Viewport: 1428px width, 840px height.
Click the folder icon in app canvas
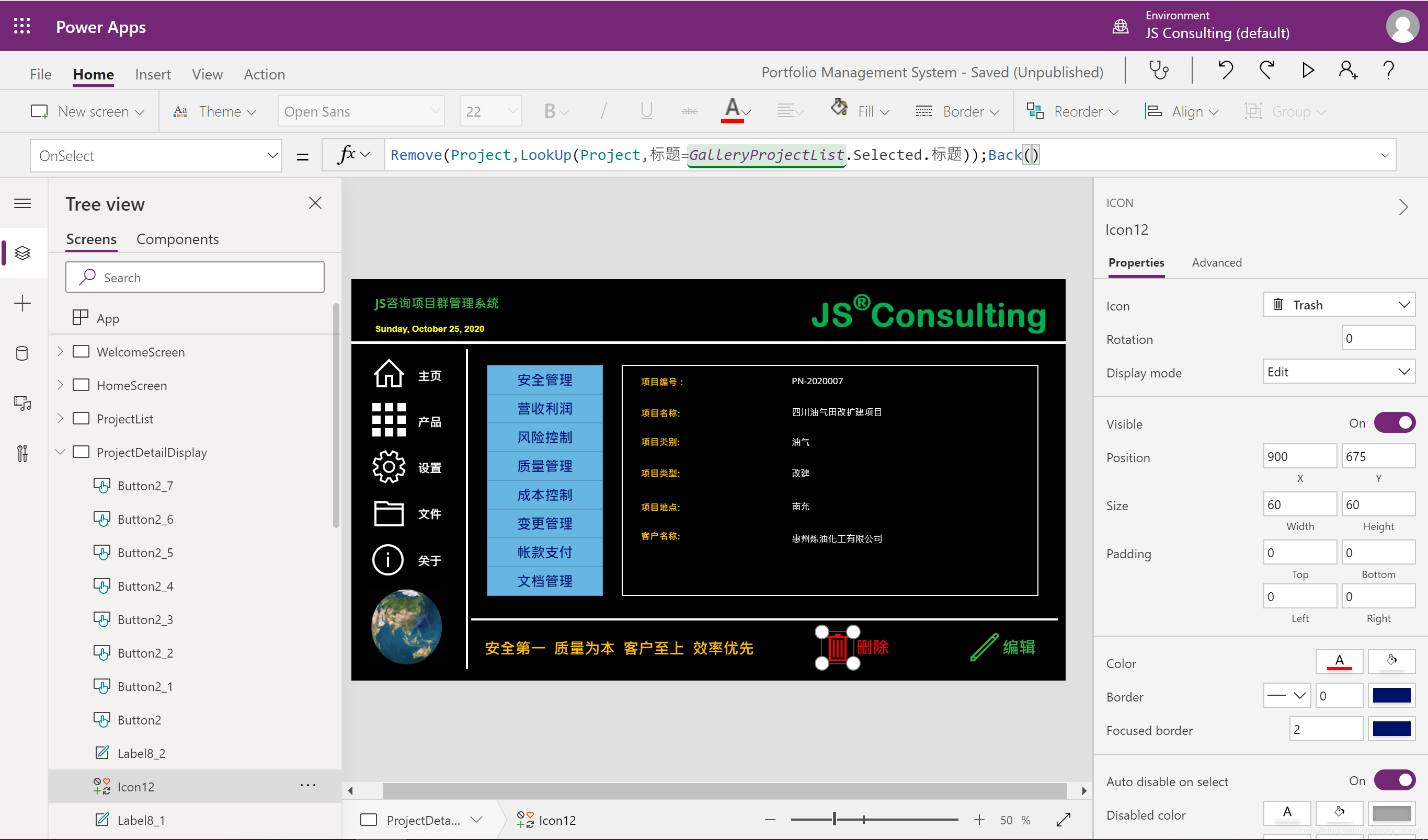[389, 514]
